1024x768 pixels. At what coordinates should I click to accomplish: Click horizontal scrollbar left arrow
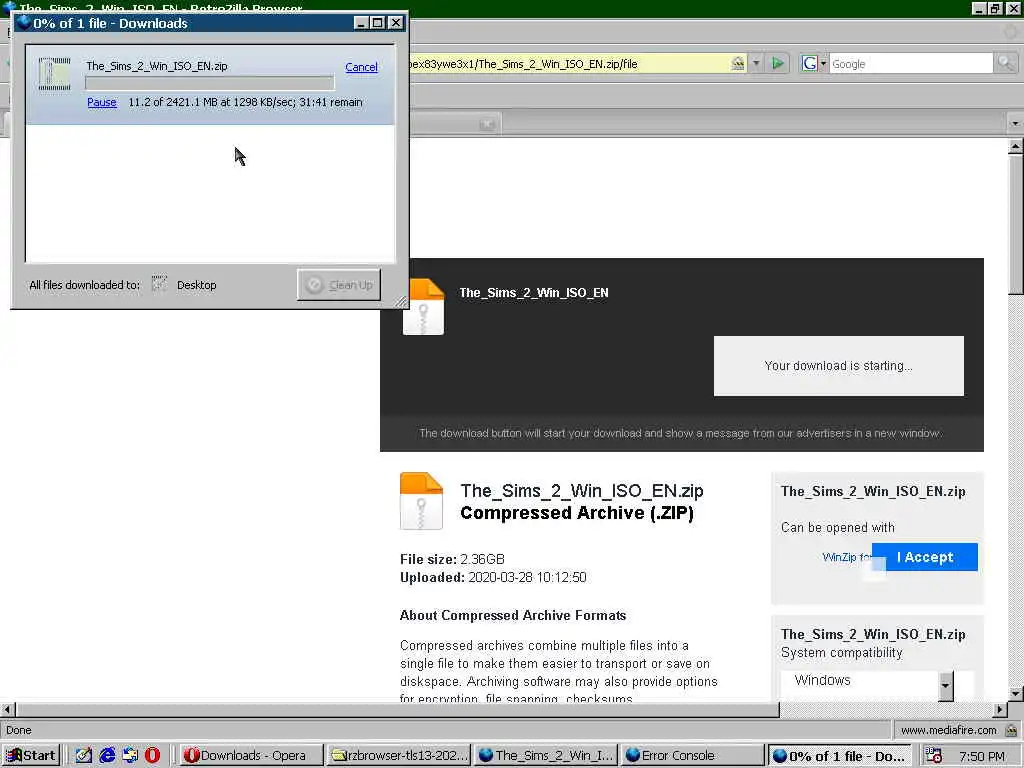coord(7,709)
